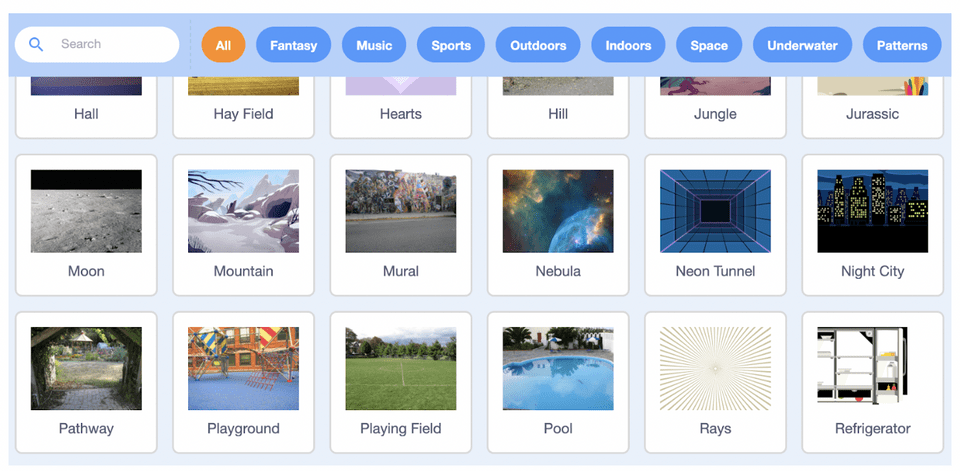Pick the Moon backdrop thumbnail
Screen dimensions: 960x471
[86, 225]
